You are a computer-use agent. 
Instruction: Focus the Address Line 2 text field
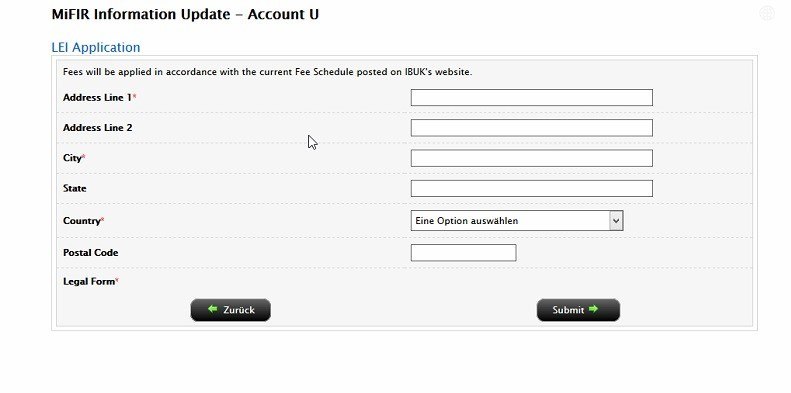[532, 128]
